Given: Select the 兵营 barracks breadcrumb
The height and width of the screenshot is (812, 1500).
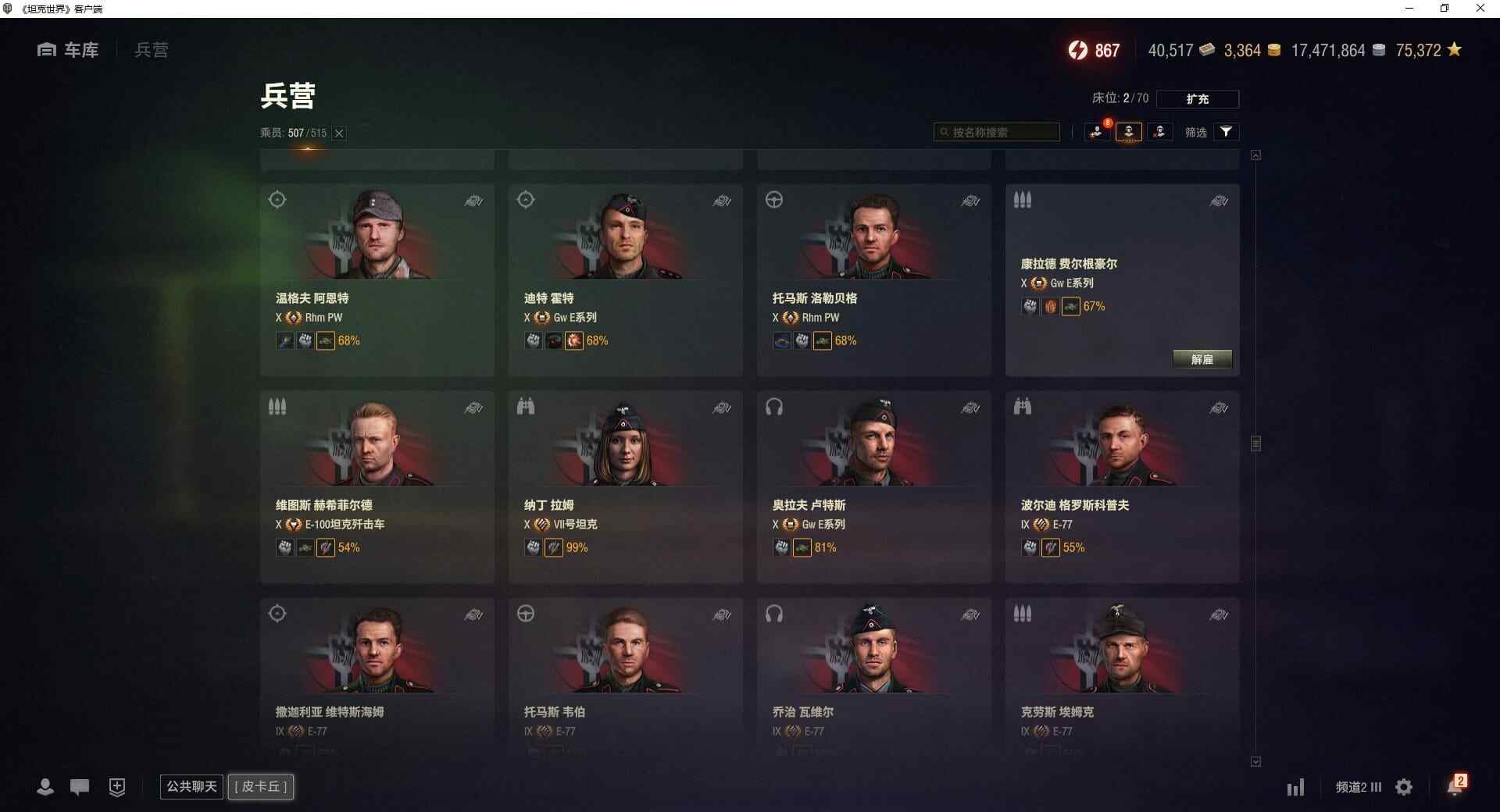Looking at the screenshot, I should [x=152, y=50].
